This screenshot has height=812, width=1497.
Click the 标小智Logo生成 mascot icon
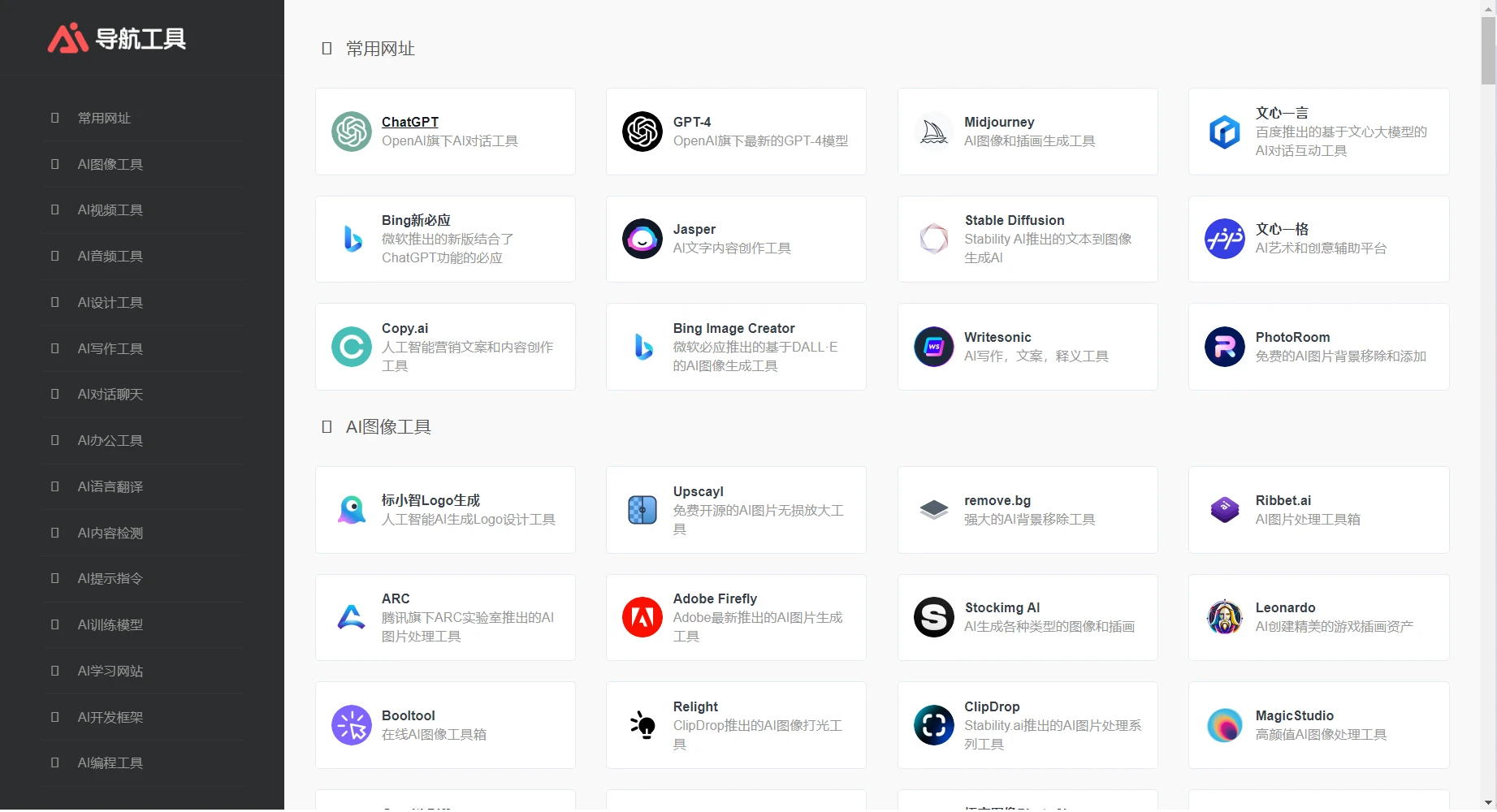352,510
